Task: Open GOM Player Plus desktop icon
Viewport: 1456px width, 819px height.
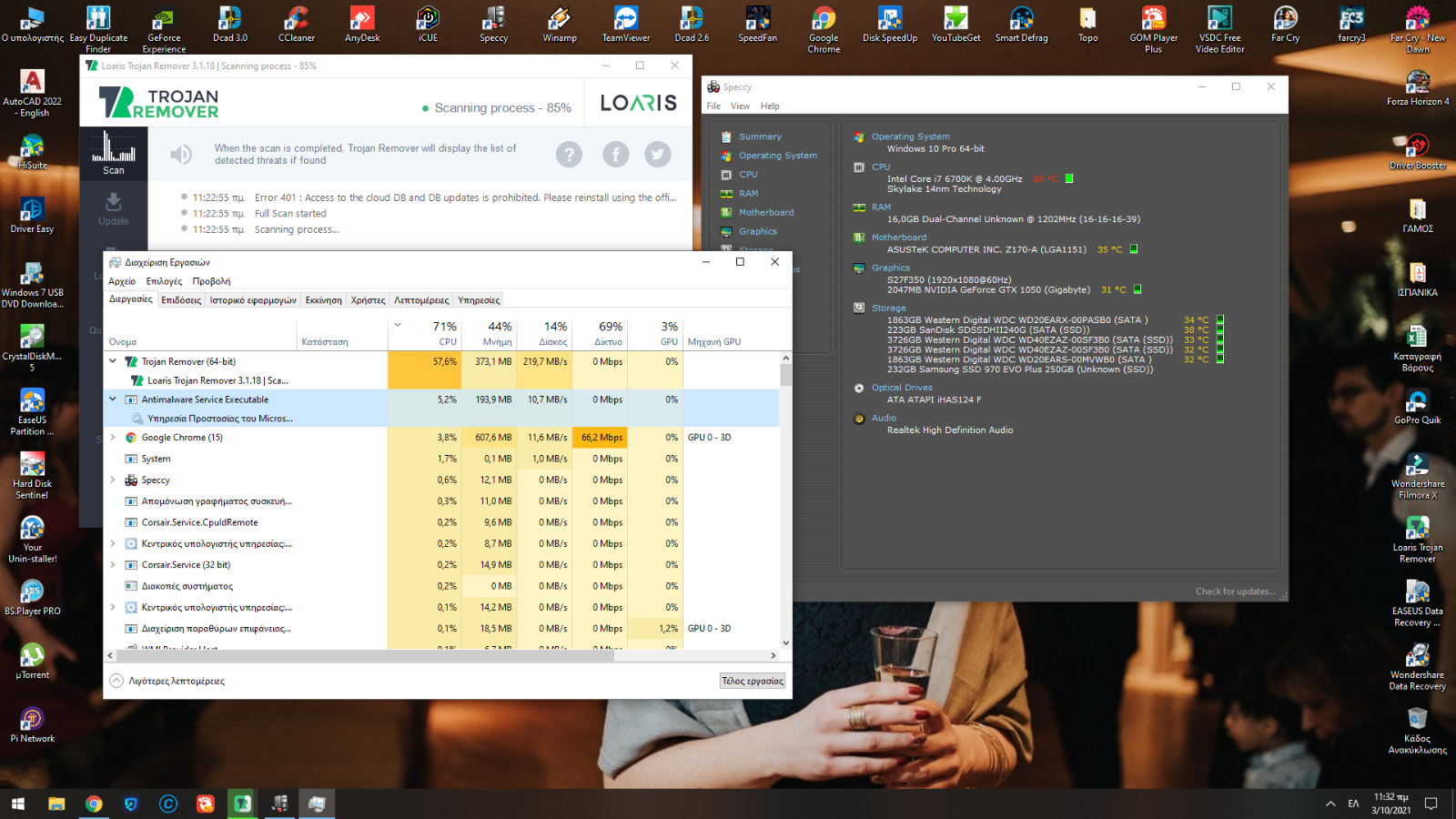Action: (x=1154, y=29)
